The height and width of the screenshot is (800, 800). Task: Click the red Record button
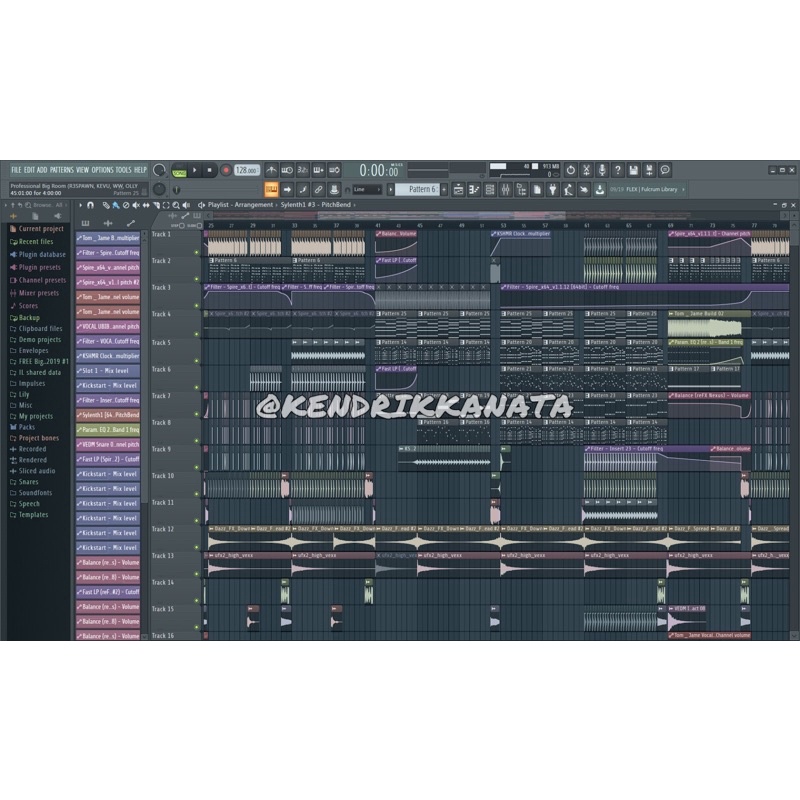coord(226,170)
